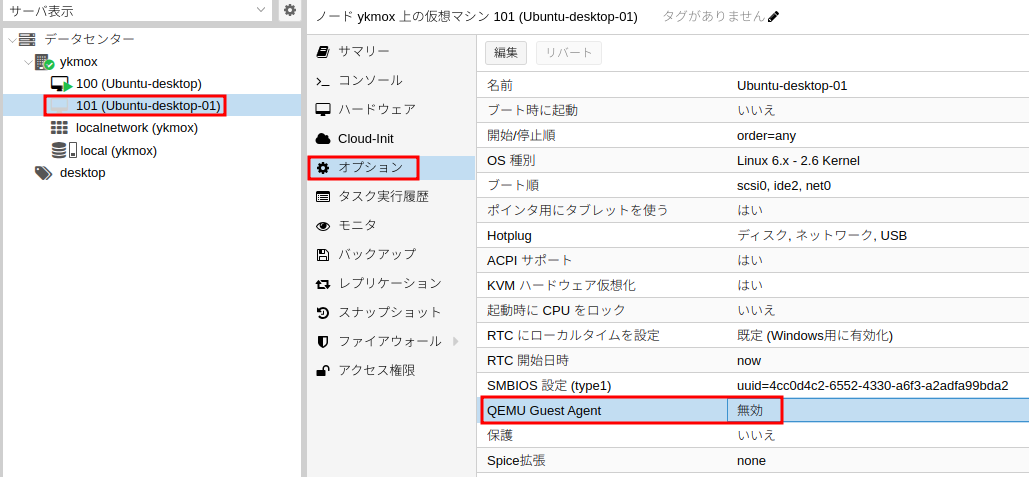This screenshot has width=1029, height=477.
Task: Click the desktop tag icon
Action: 43,173
